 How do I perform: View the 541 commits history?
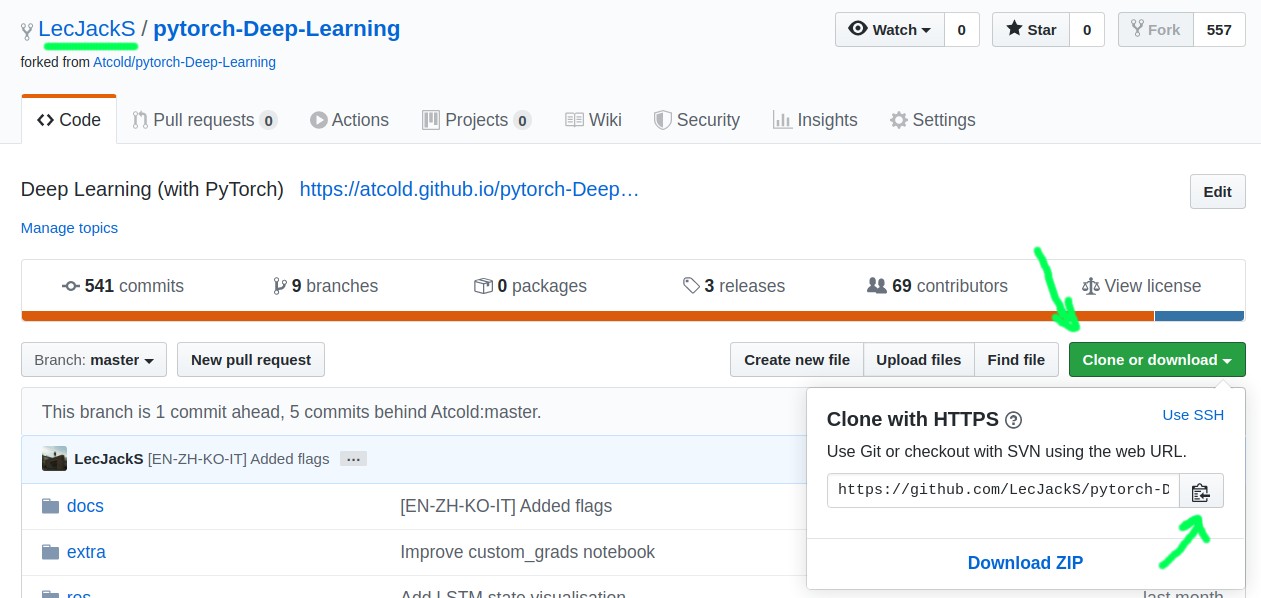(123, 286)
